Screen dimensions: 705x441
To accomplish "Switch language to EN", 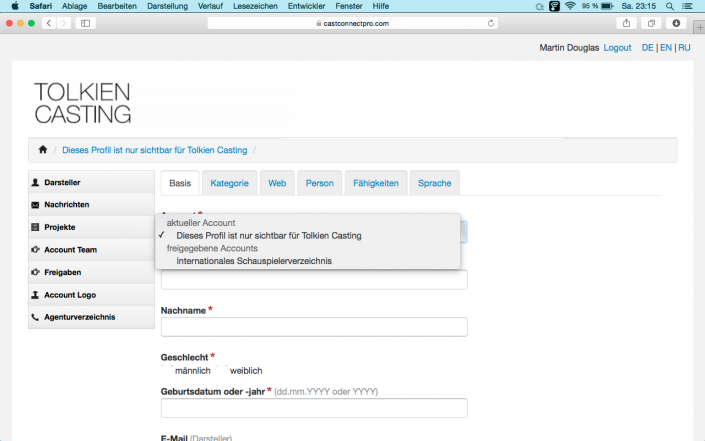I will pyautogui.click(x=665, y=48).
